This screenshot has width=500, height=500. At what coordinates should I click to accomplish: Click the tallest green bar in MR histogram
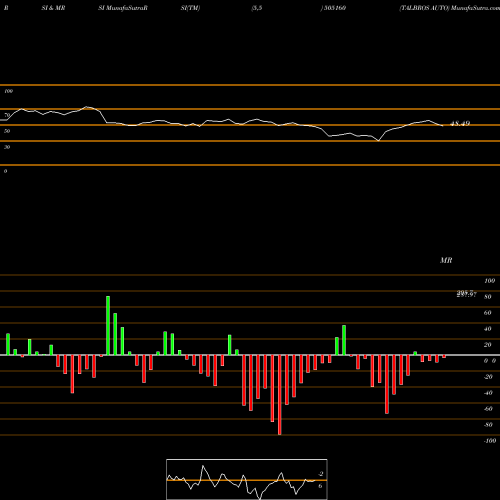click(x=108, y=326)
